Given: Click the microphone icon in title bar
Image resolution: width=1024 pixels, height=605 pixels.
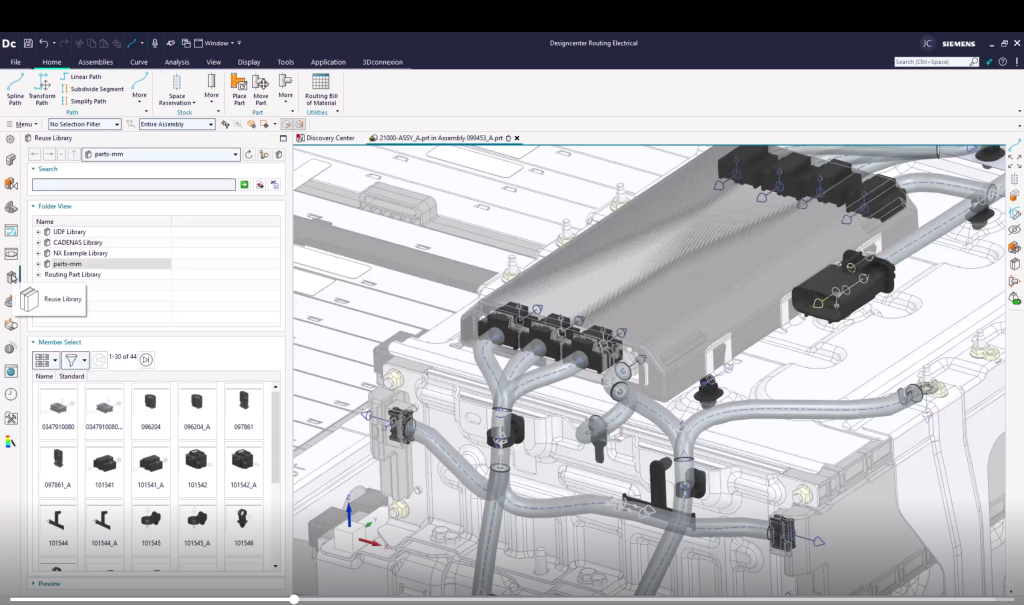Looking at the screenshot, I should coord(155,43).
